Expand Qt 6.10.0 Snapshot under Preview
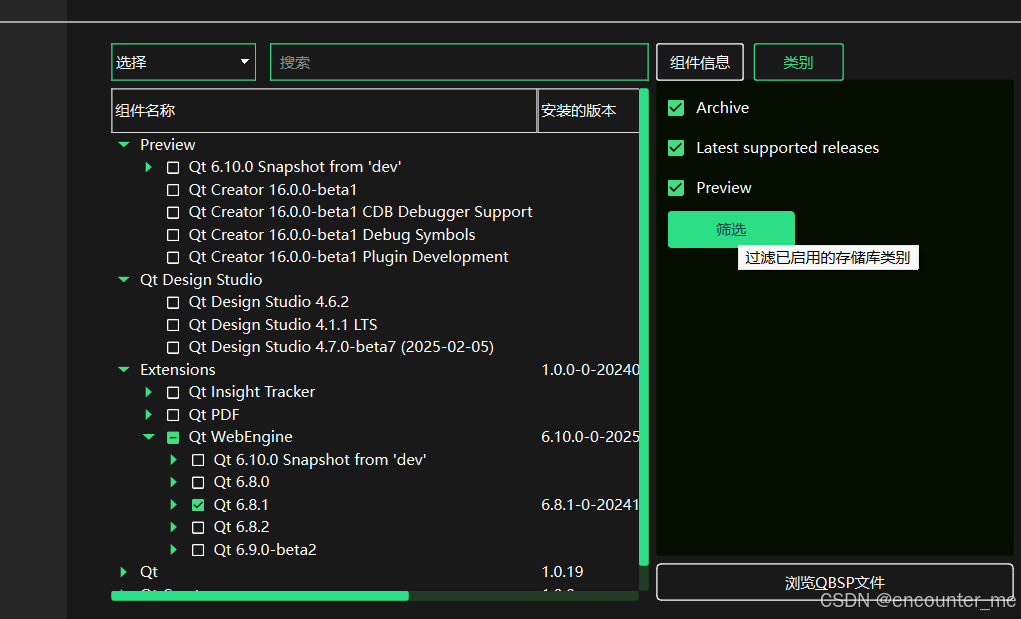Image resolution: width=1021 pixels, height=619 pixels. pyautogui.click(x=148, y=167)
